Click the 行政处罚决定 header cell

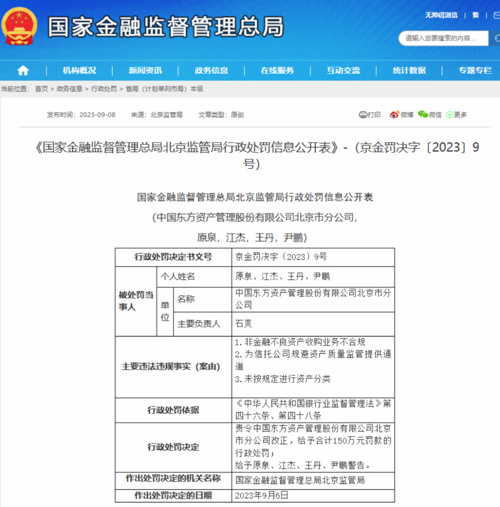pos(173,447)
